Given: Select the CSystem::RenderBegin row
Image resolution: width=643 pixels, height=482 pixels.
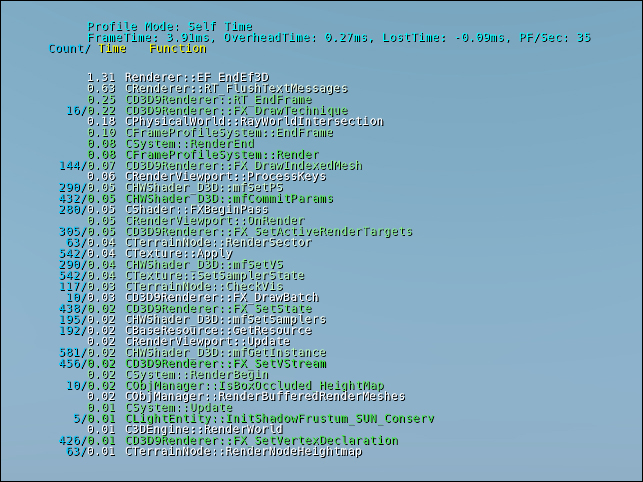Looking at the screenshot, I should 178,375.
